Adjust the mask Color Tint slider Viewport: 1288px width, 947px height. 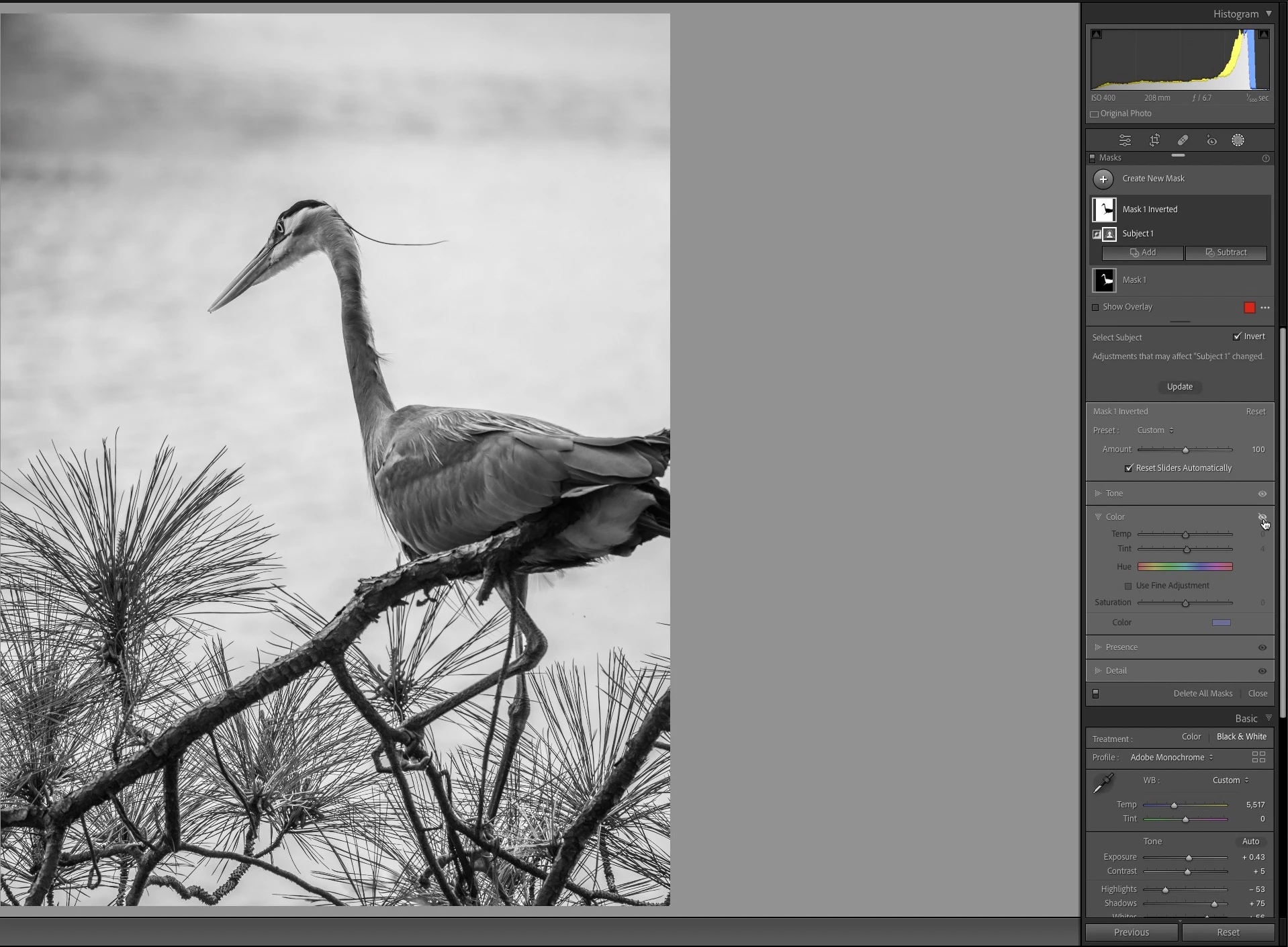1185,549
